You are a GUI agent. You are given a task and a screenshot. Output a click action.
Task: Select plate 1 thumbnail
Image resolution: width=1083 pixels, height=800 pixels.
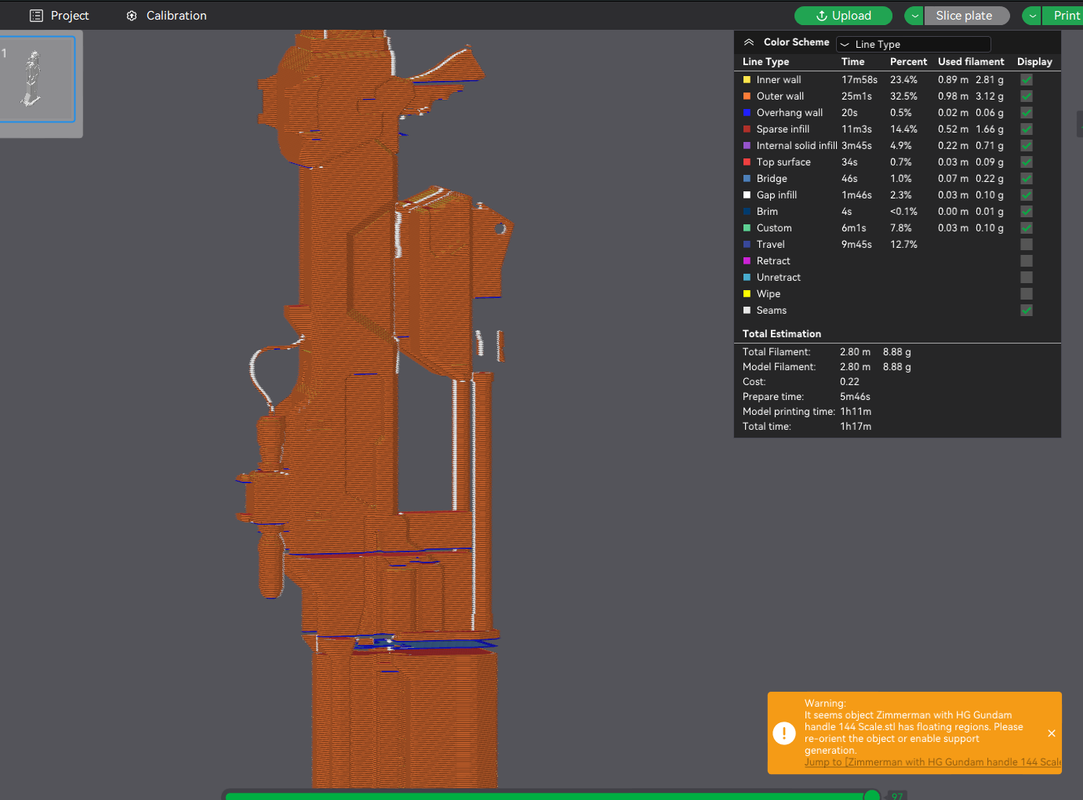click(37, 79)
